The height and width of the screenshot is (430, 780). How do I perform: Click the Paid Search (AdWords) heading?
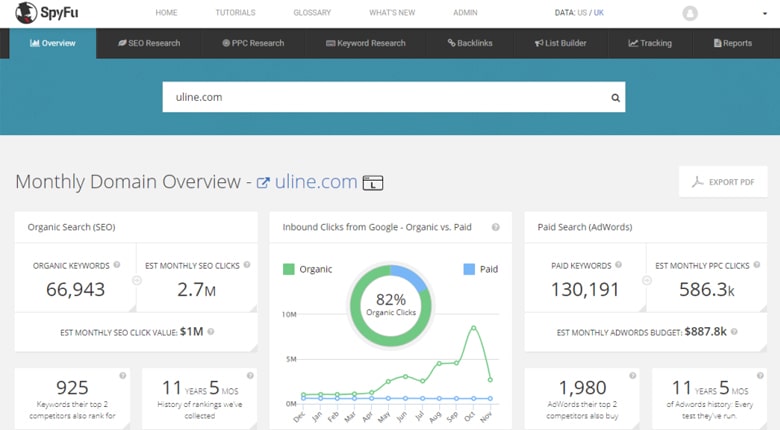tap(585, 227)
